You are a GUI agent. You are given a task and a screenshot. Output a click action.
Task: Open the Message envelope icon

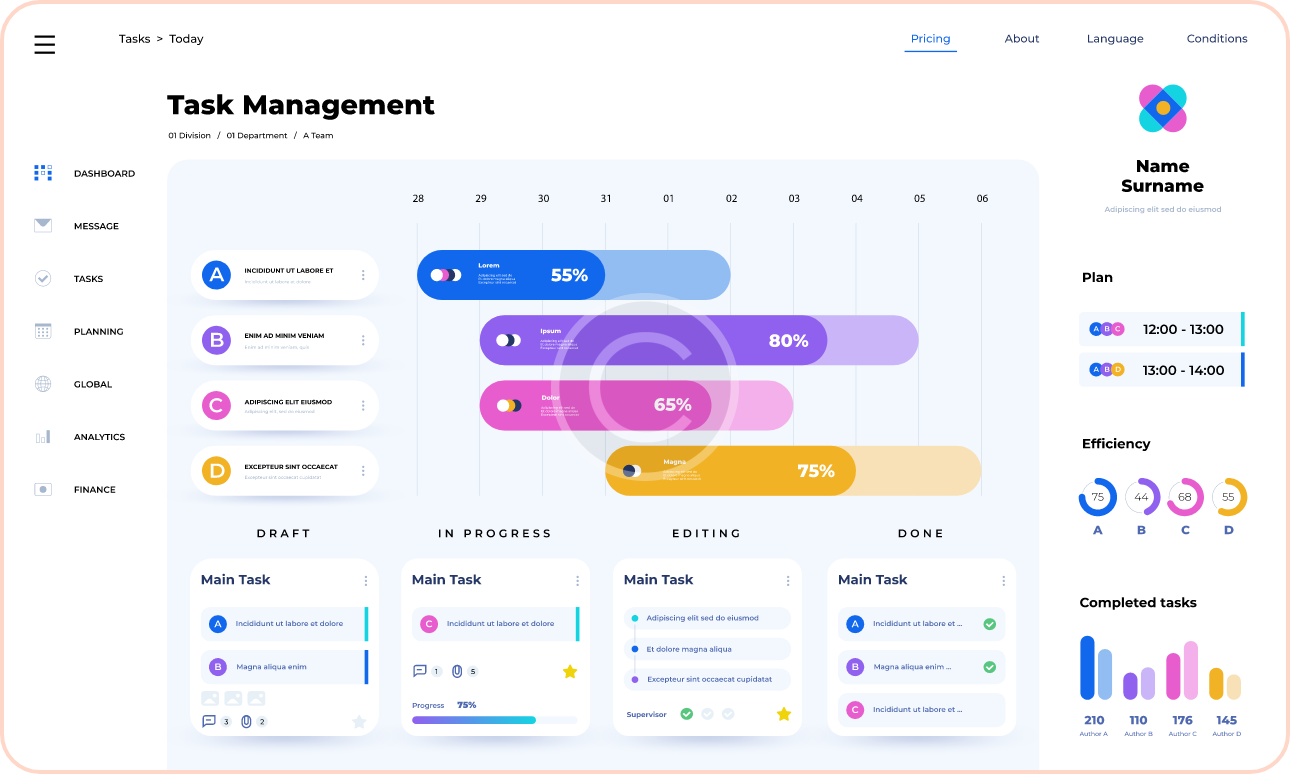coord(43,226)
